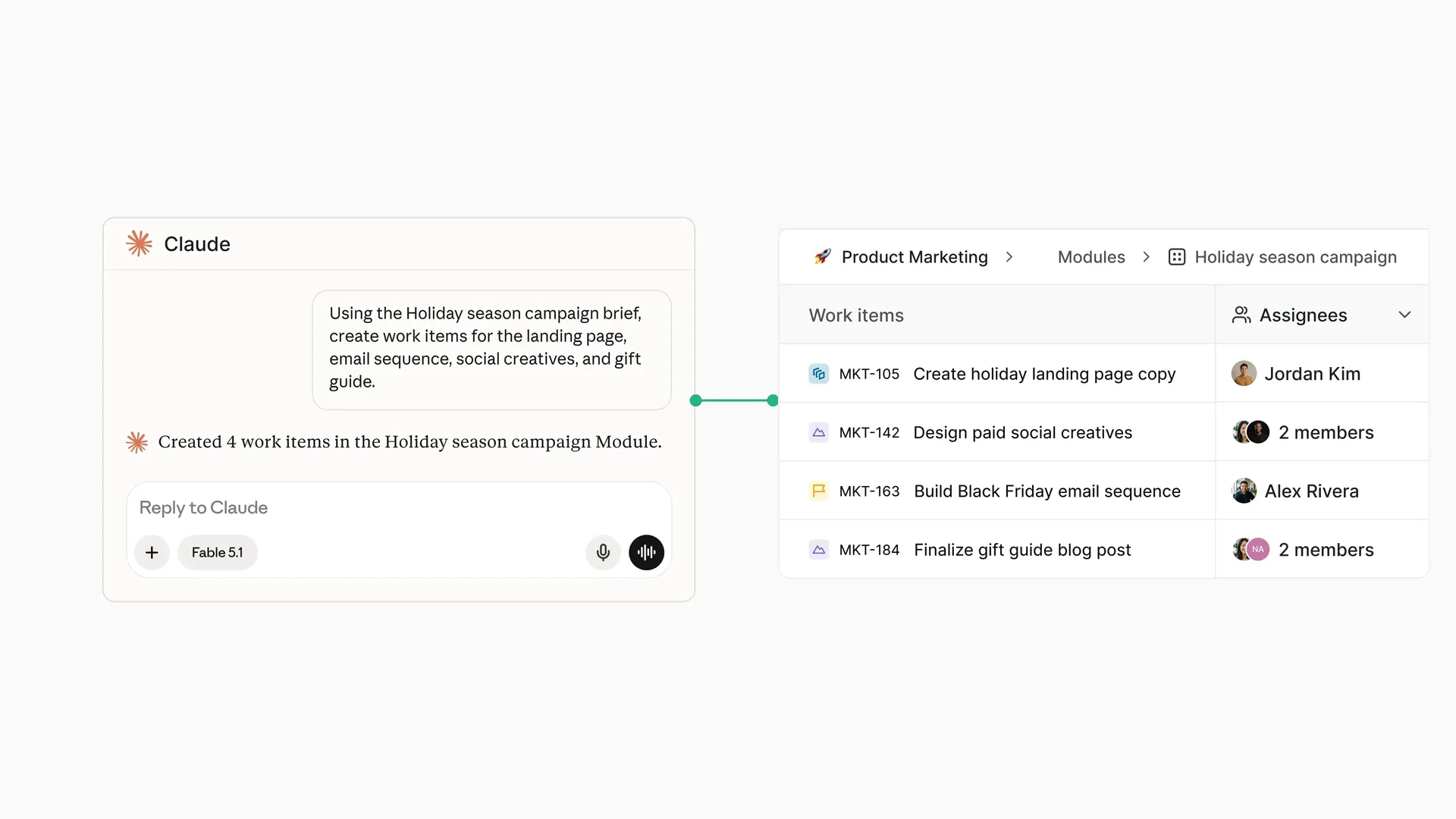This screenshot has width=1456, height=819.
Task: Click the MKT-105 work item type icon
Action: point(818,374)
